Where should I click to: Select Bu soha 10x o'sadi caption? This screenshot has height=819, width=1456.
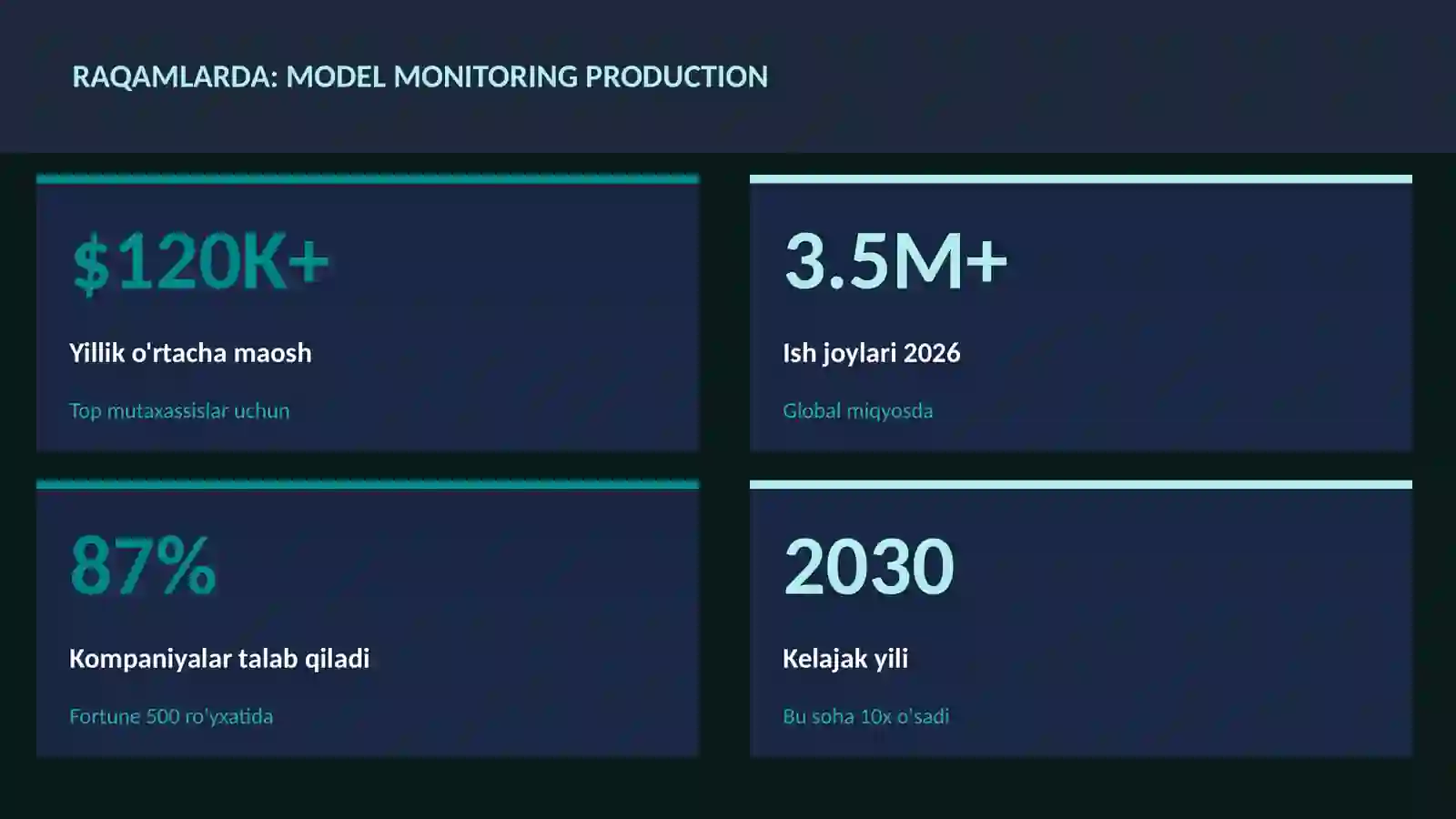865,717
